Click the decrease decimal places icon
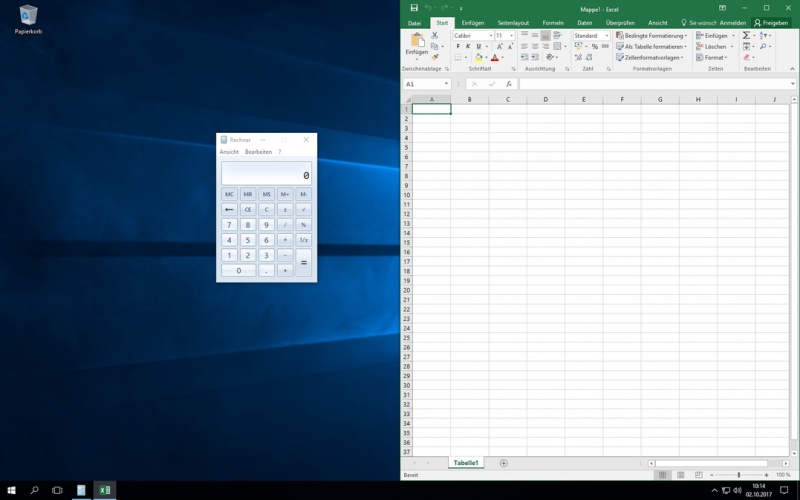 (589, 57)
